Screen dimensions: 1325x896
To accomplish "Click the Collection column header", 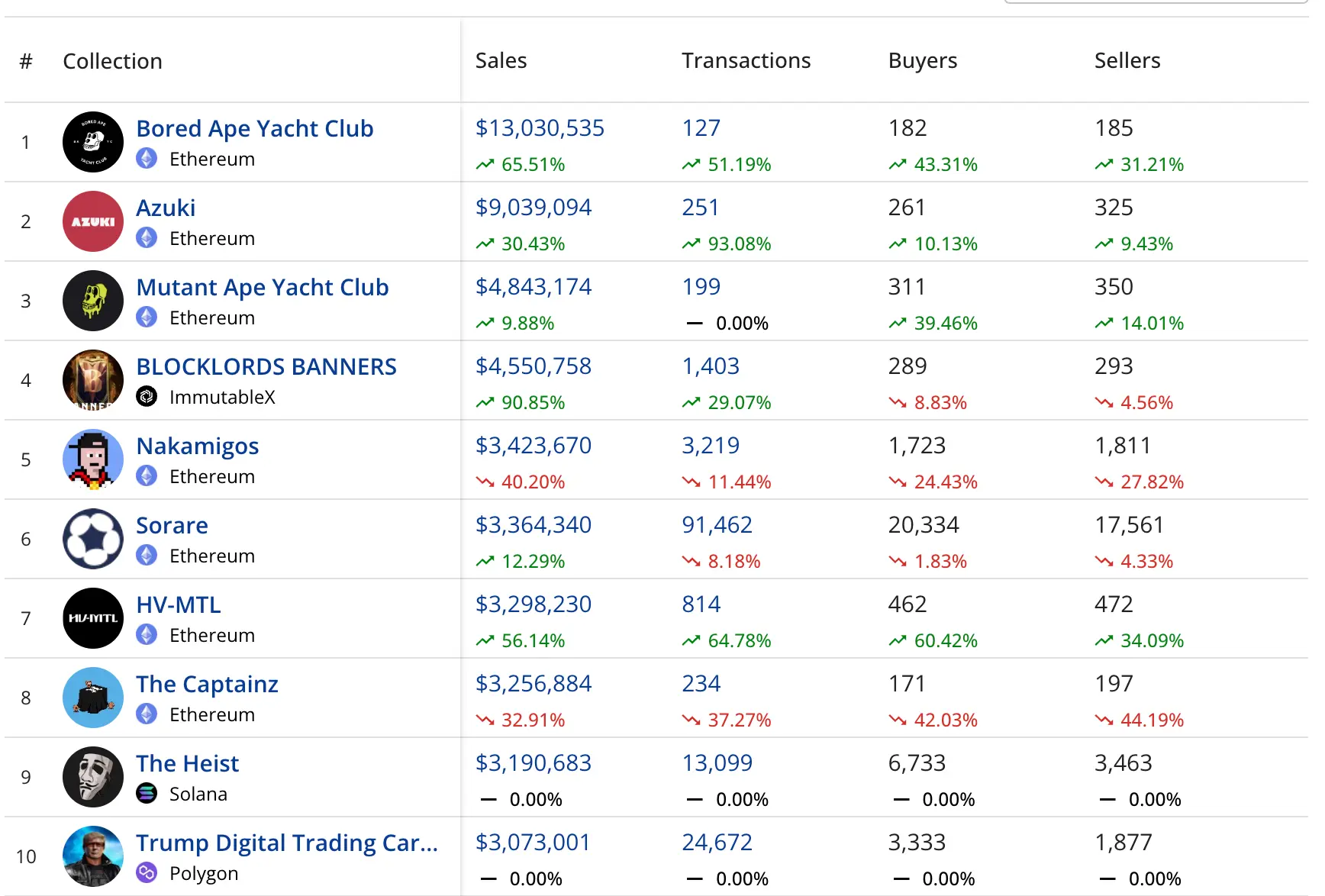I will [x=112, y=61].
